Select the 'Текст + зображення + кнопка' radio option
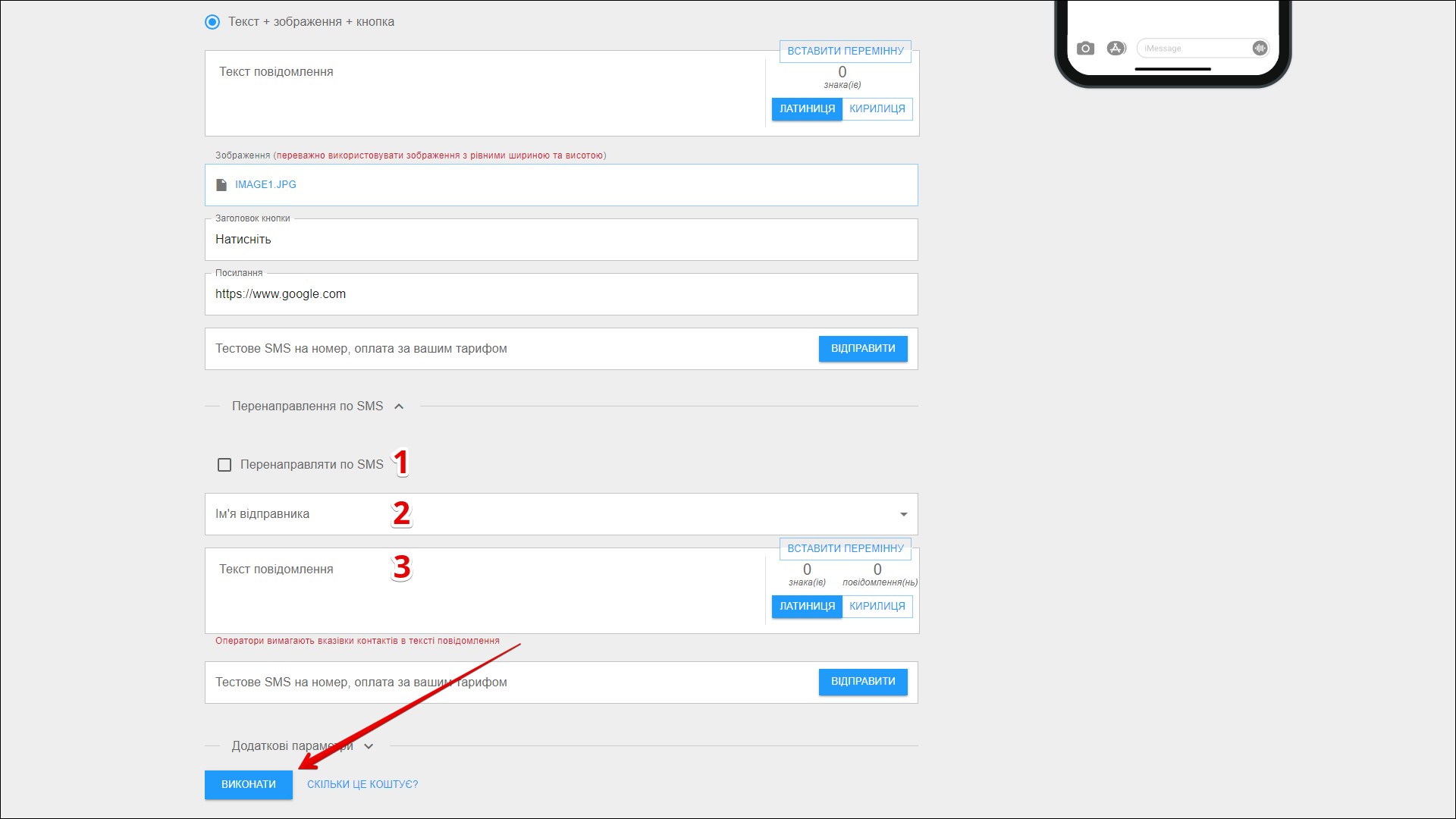The image size is (1456, 819). click(x=212, y=22)
